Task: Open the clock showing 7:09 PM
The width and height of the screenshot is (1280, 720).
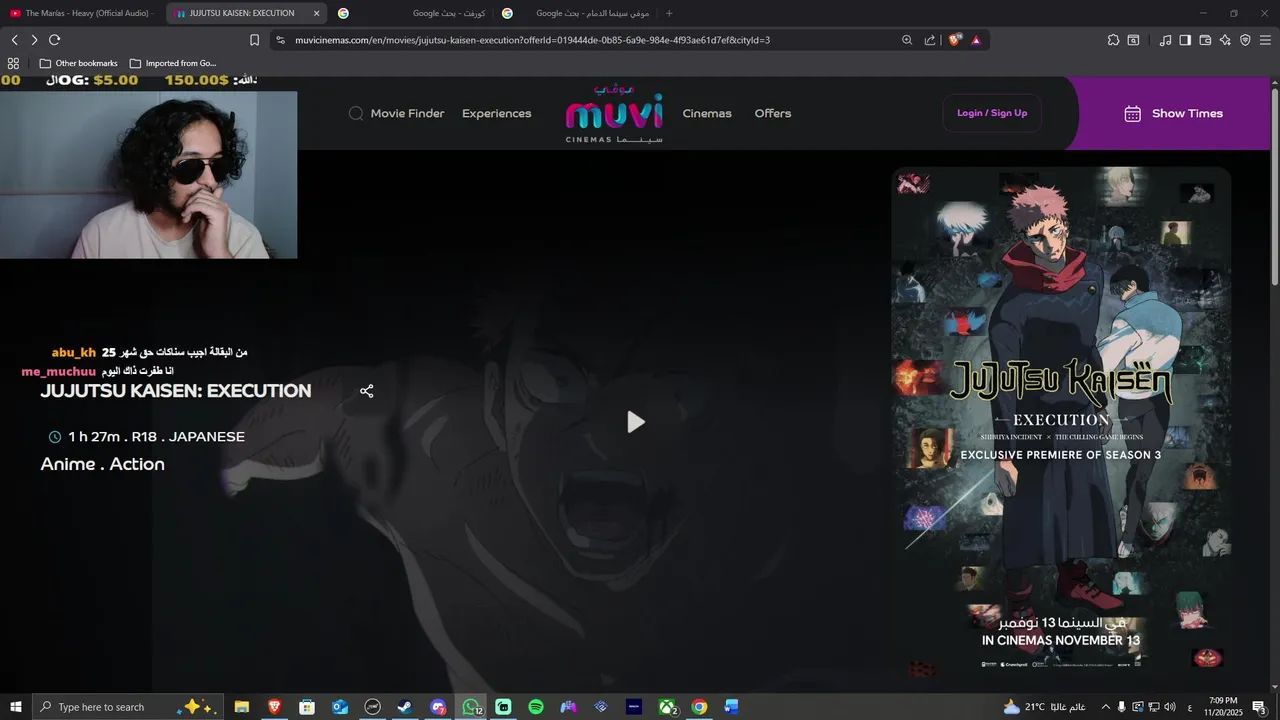Action: pyautogui.click(x=1223, y=707)
